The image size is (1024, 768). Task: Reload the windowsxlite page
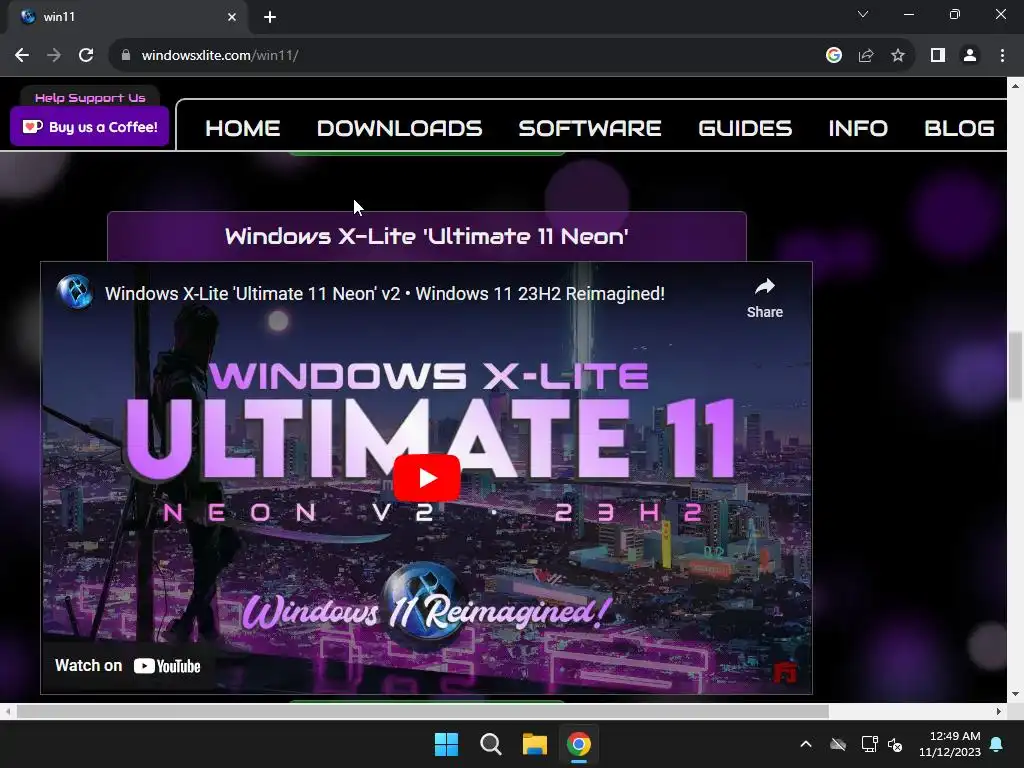pyautogui.click(x=86, y=56)
